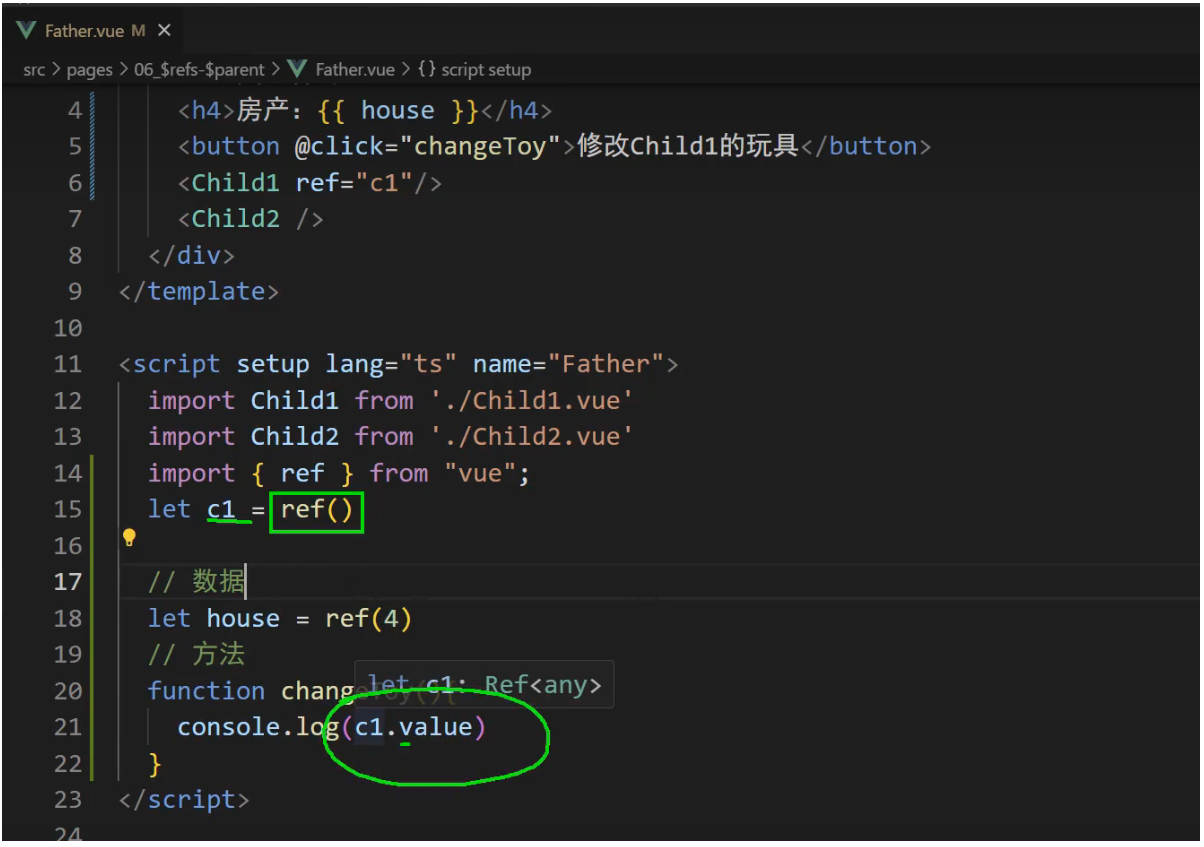Click the lightbulb quick-fix icon
Screen dimensions: 1204x847
(x=129, y=538)
